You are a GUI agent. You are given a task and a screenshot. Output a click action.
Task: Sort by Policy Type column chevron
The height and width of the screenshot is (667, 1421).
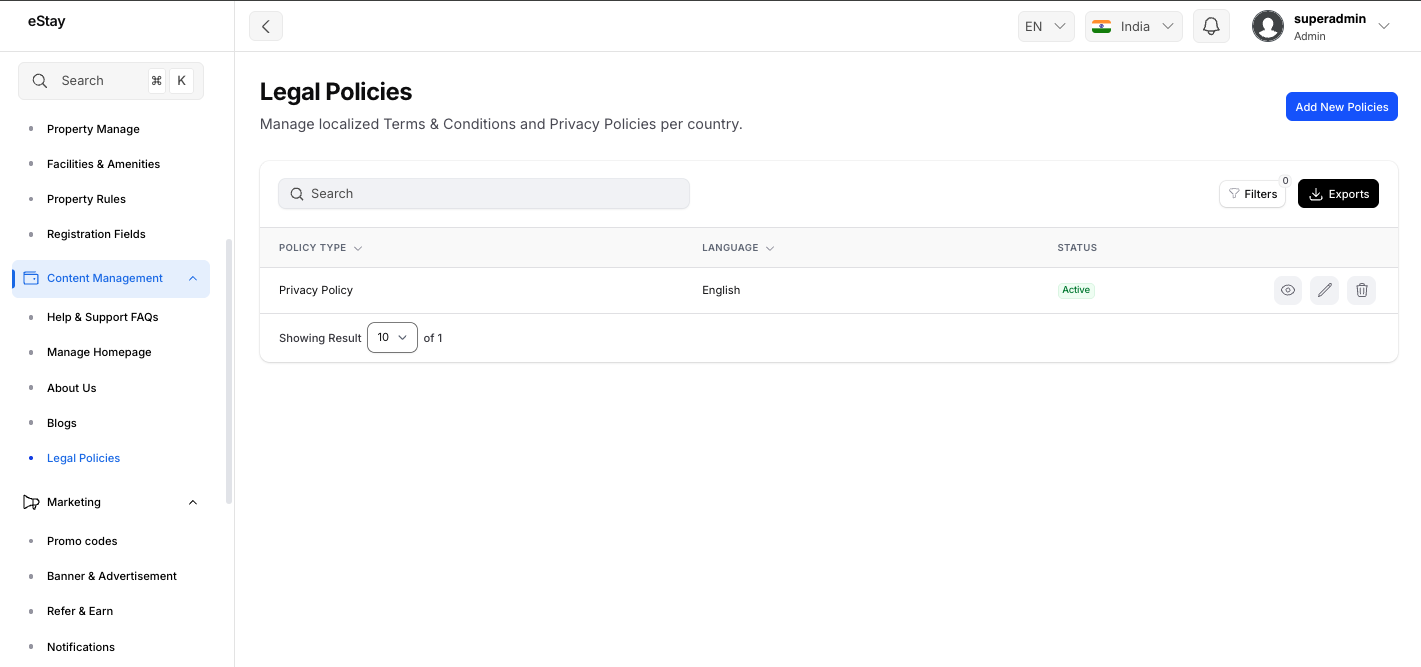tap(358, 248)
